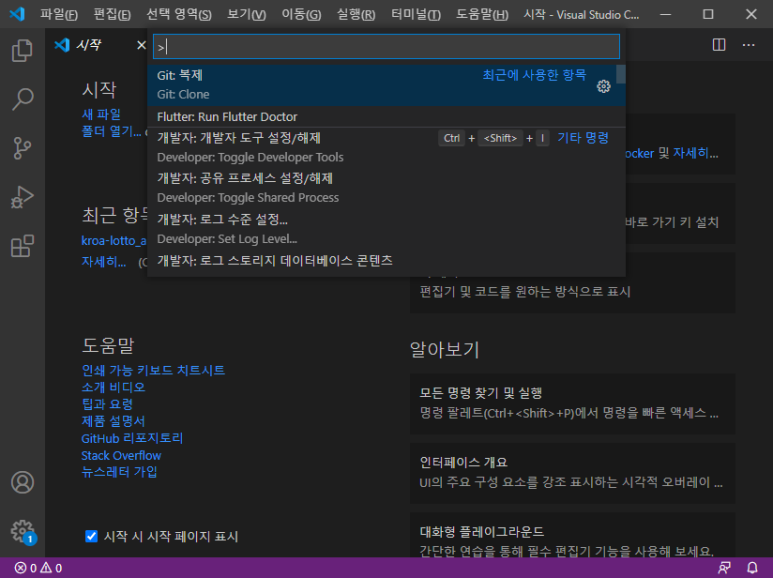Open the feedback icon in status bar
The width and height of the screenshot is (773, 578).
click(724, 568)
